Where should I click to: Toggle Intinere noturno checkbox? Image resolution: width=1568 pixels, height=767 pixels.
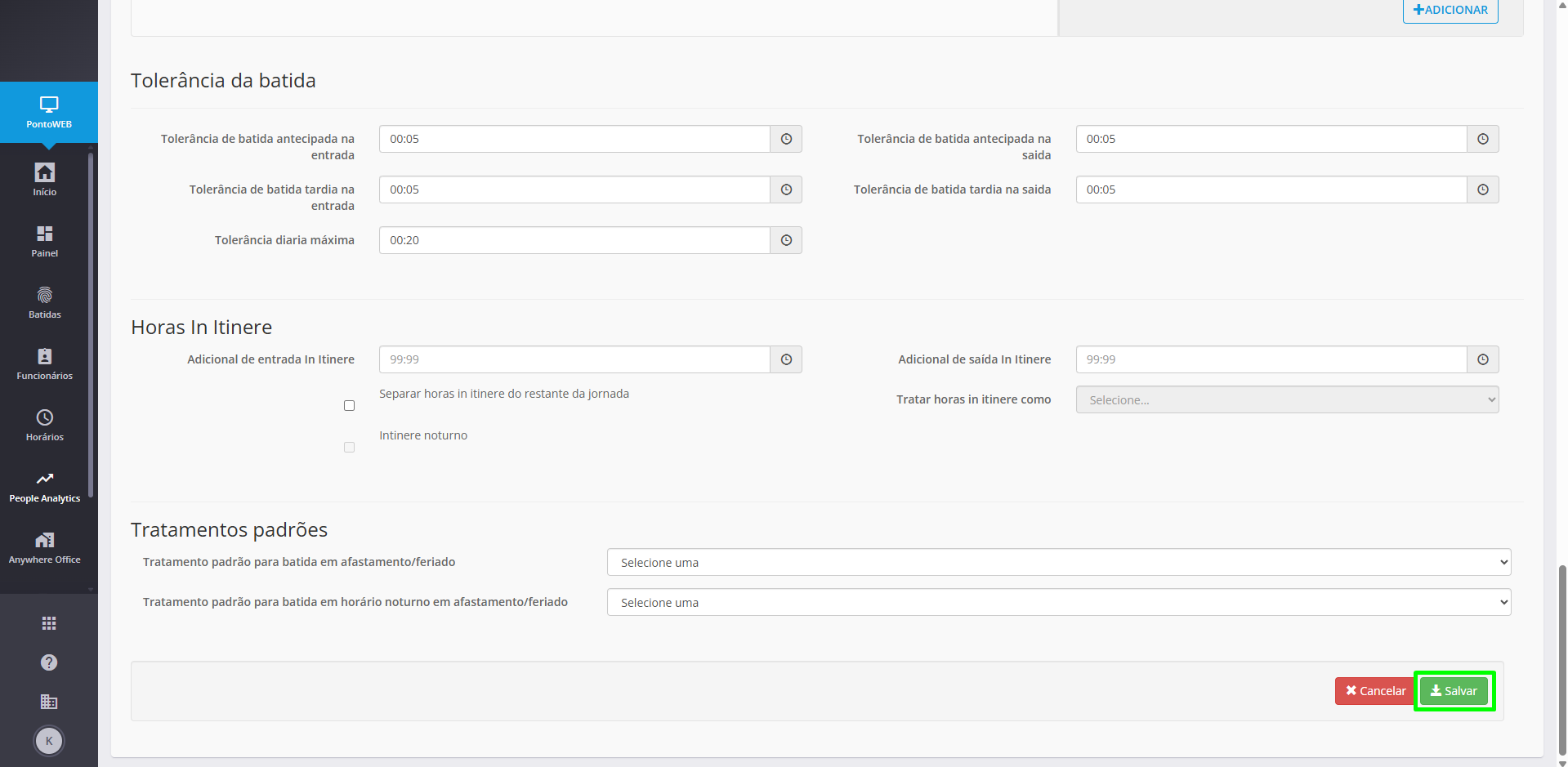tap(349, 448)
